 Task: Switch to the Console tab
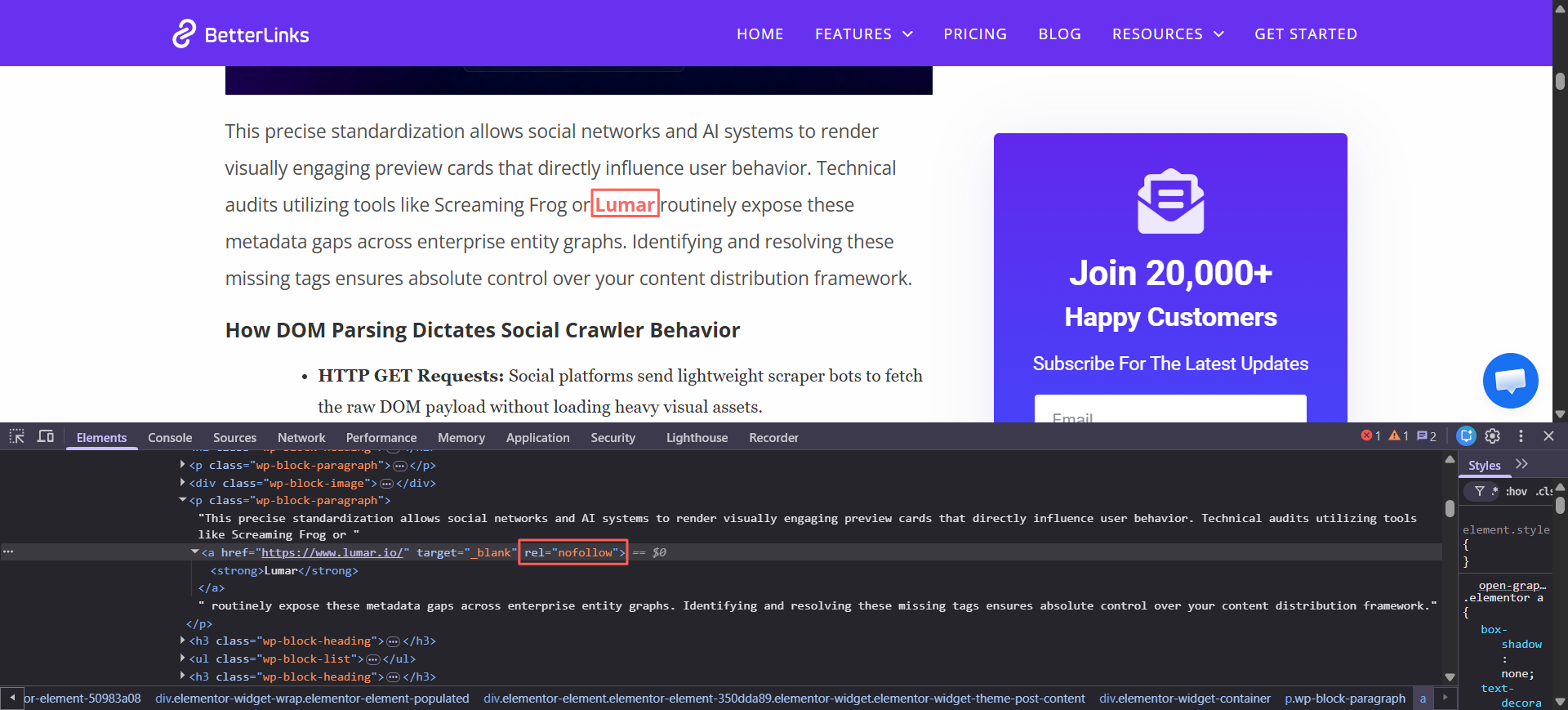click(x=170, y=438)
